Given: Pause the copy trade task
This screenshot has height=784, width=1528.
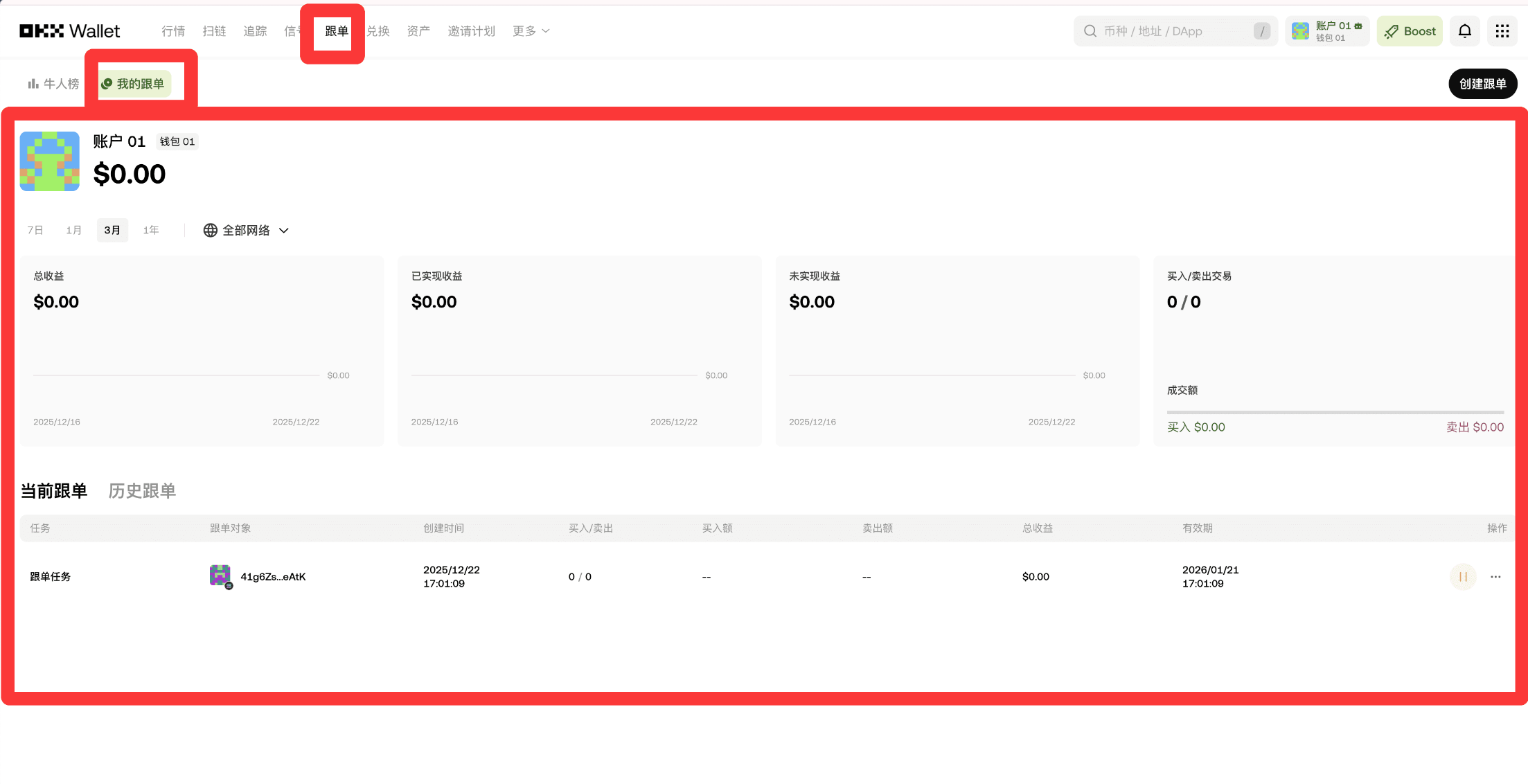Looking at the screenshot, I should click(1463, 576).
